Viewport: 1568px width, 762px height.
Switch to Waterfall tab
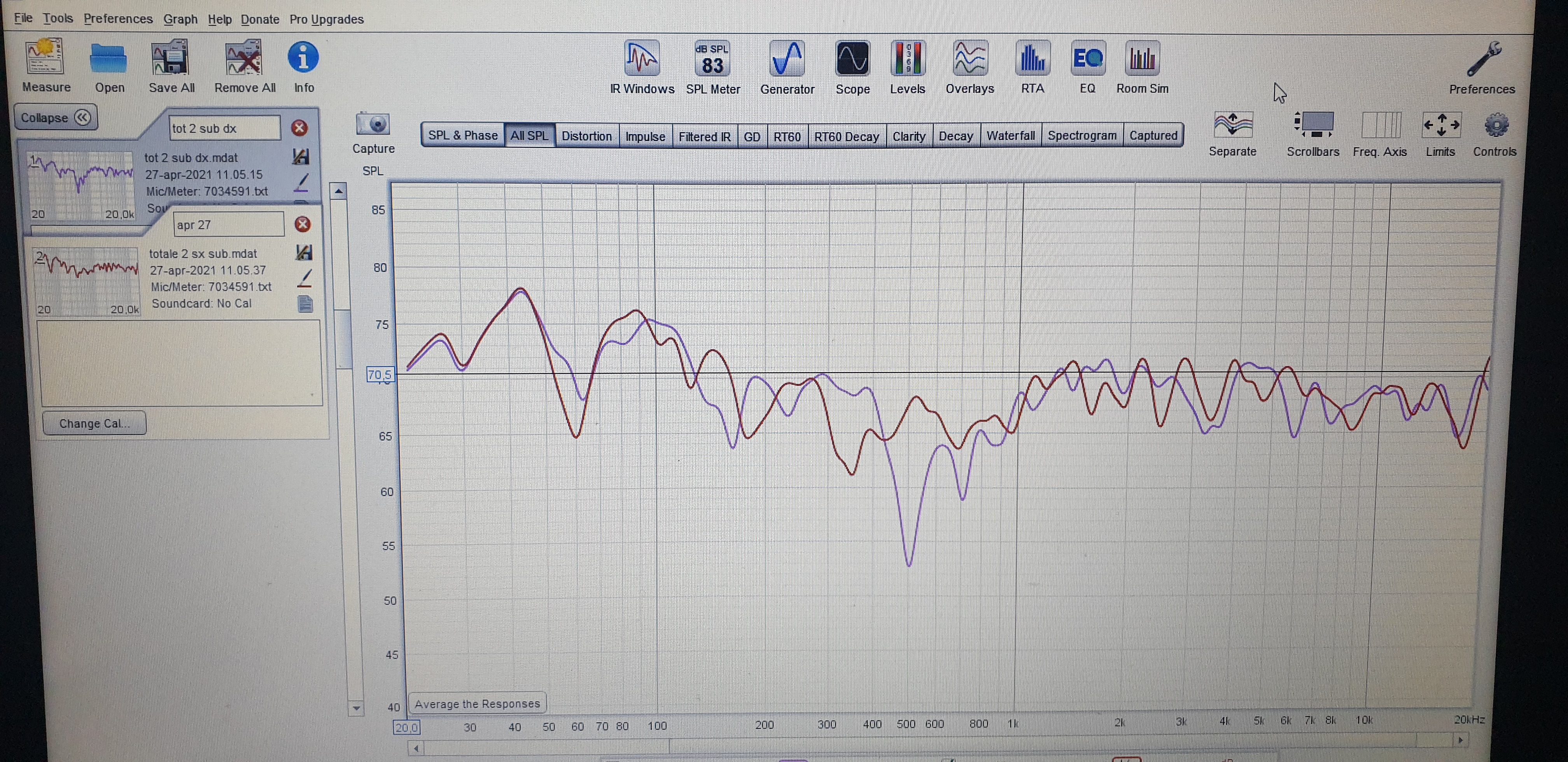point(1010,135)
